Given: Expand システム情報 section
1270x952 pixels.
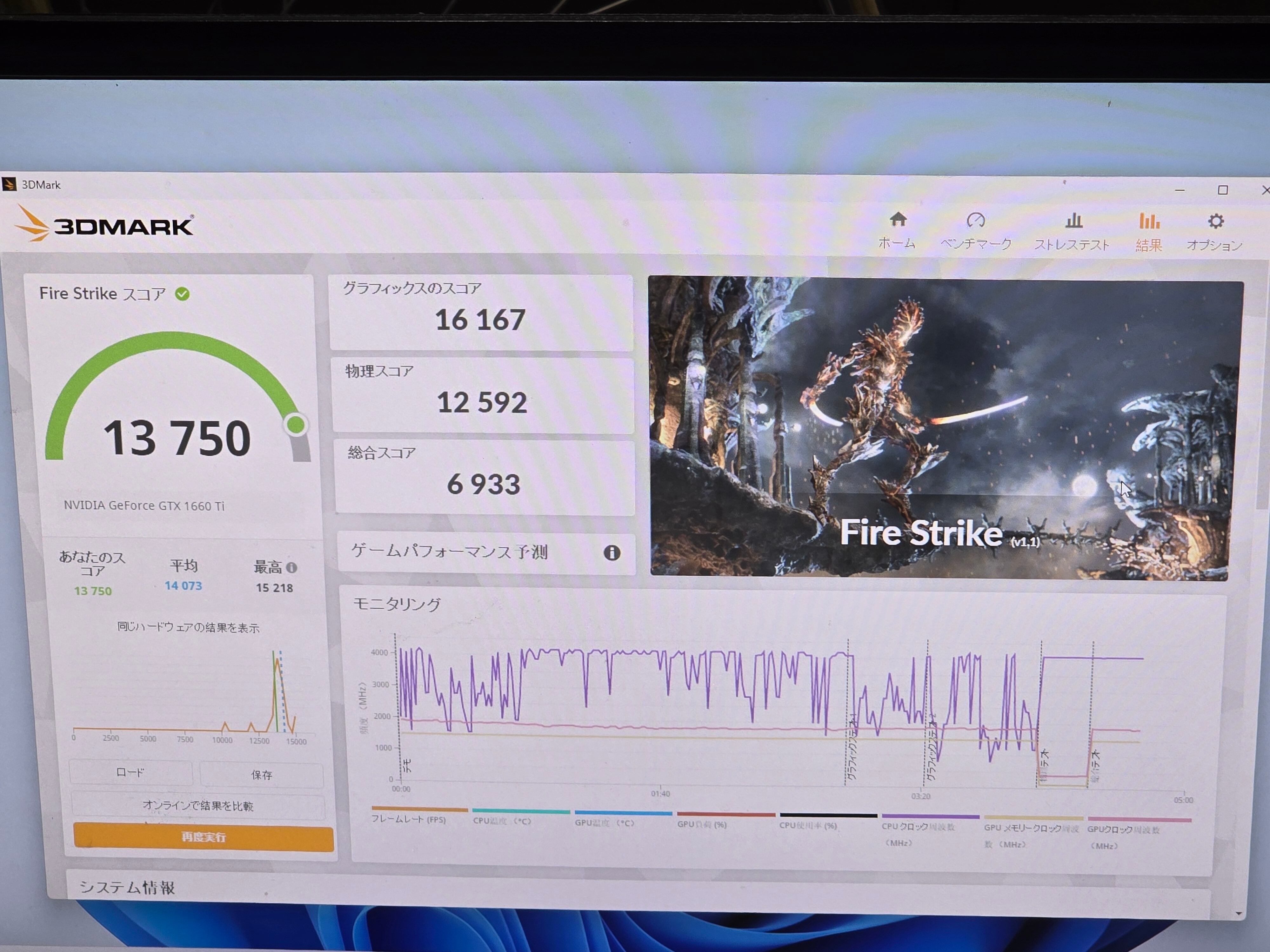Looking at the screenshot, I should point(127,887).
